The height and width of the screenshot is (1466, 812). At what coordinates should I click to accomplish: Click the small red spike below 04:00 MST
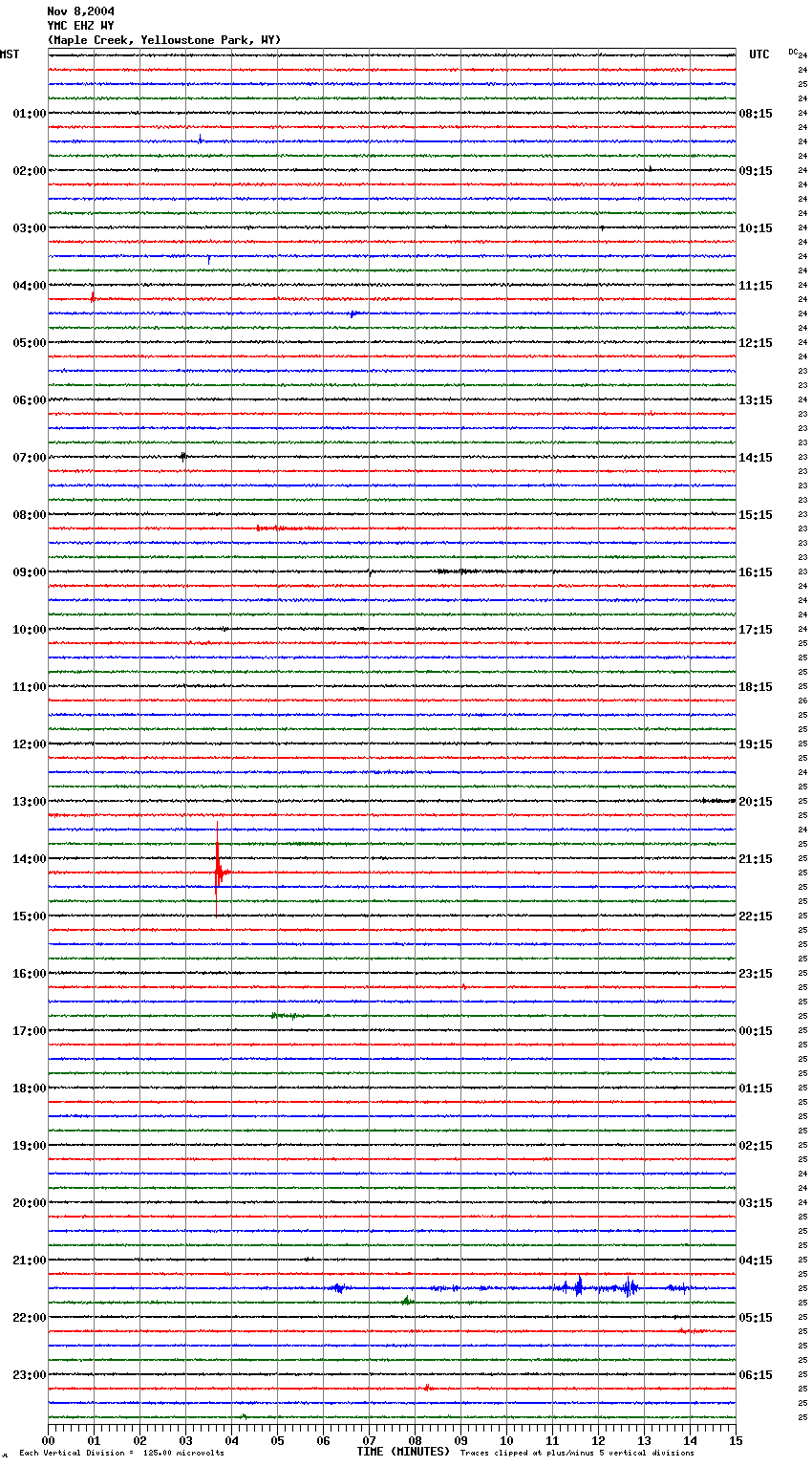(93, 297)
